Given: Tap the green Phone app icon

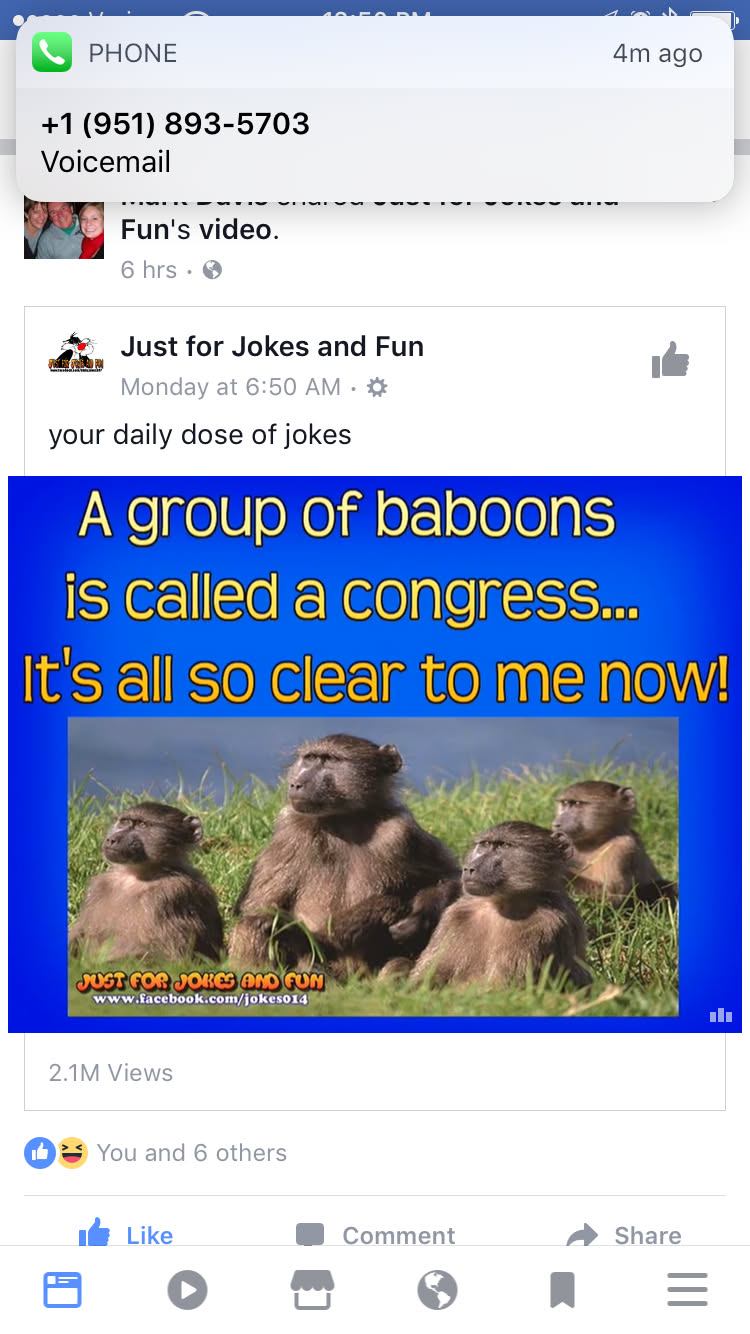Looking at the screenshot, I should click(52, 52).
